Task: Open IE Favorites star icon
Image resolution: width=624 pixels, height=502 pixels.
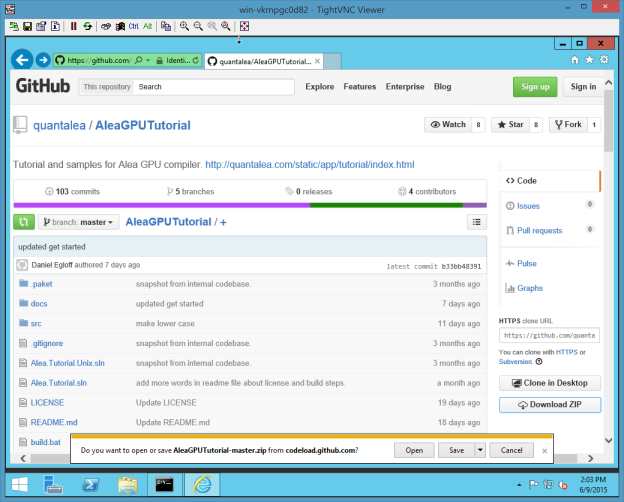Action: (589, 60)
